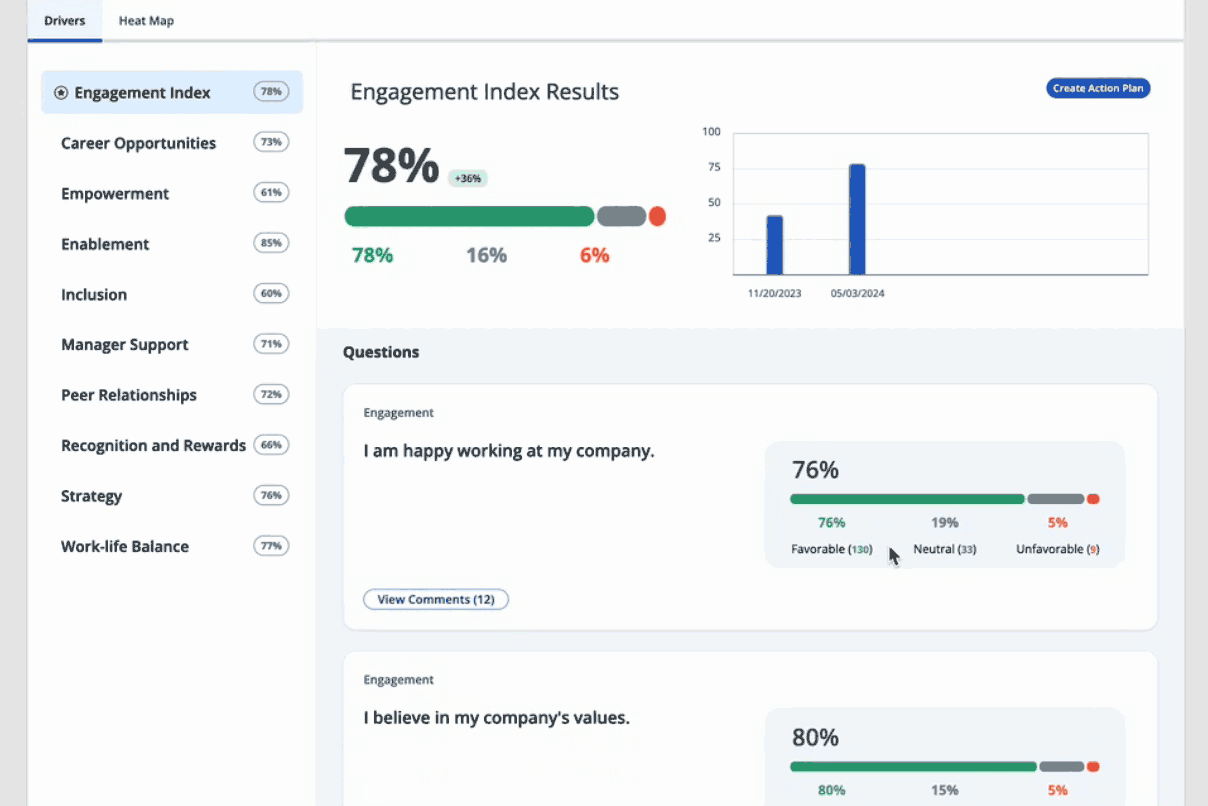Click the red 6% unfavorable value
The height and width of the screenshot is (806, 1208).
click(595, 256)
